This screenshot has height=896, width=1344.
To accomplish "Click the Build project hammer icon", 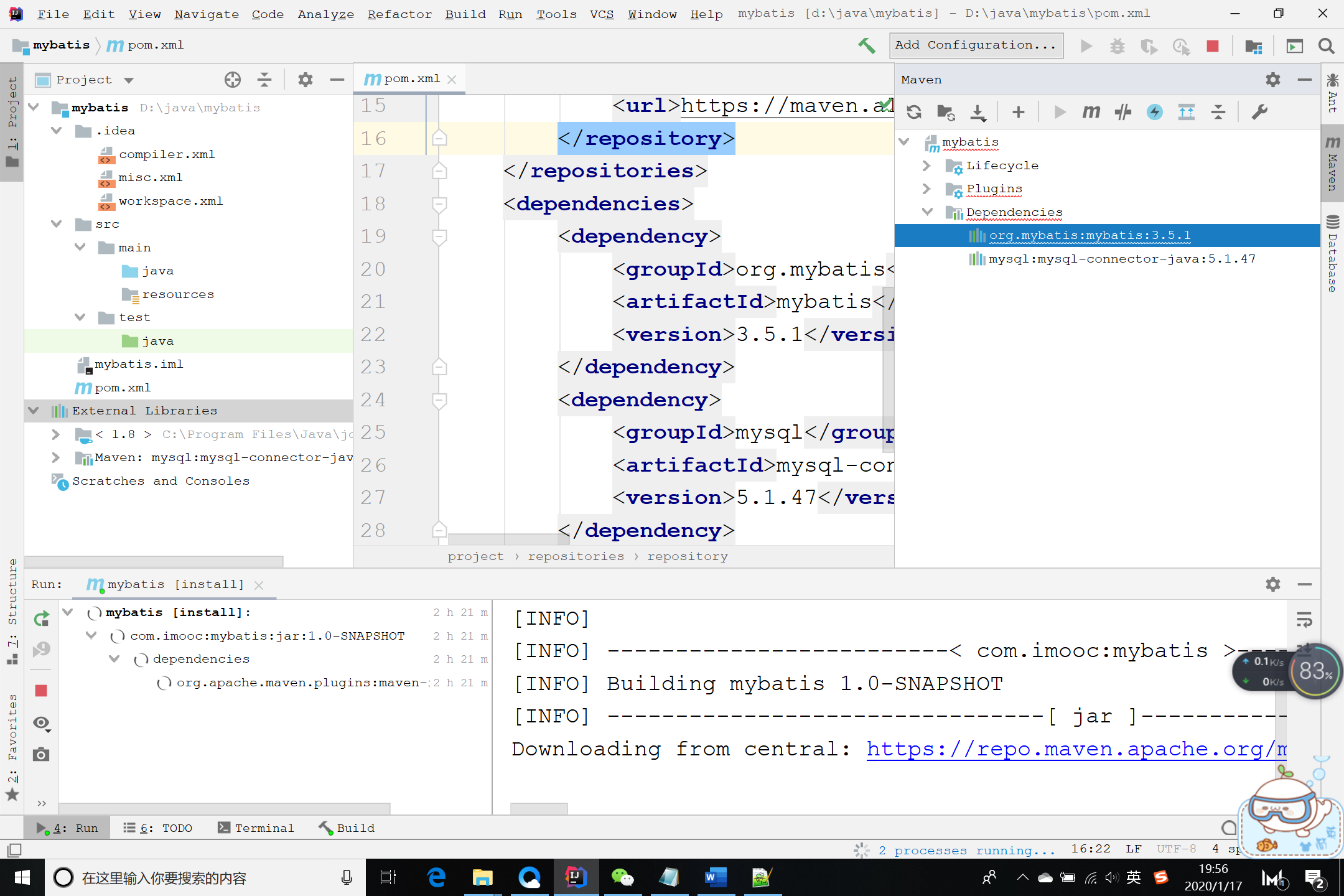I will pyautogui.click(x=866, y=45).
